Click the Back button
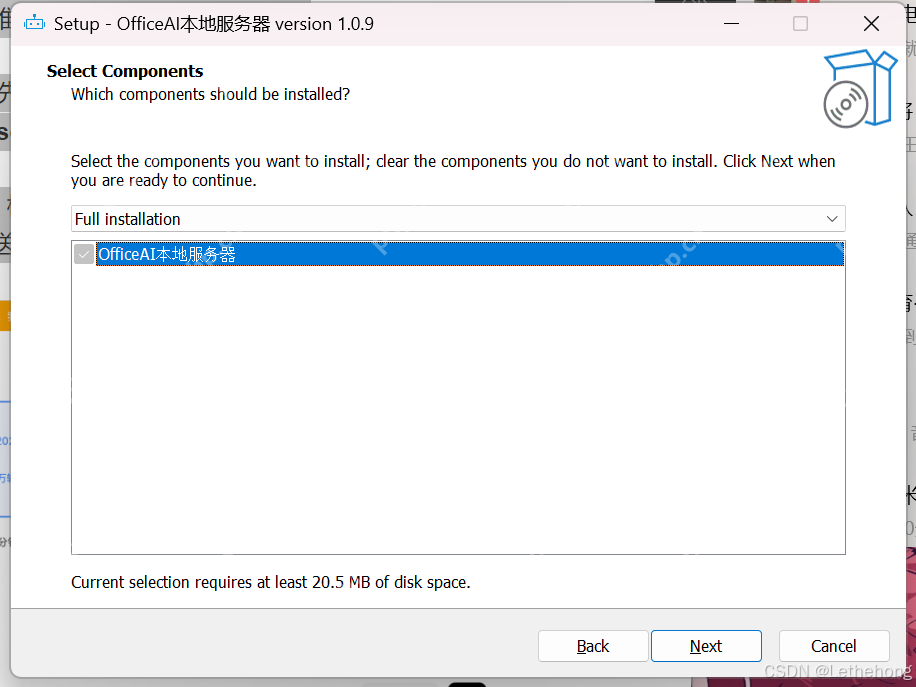 coord(593,646)
